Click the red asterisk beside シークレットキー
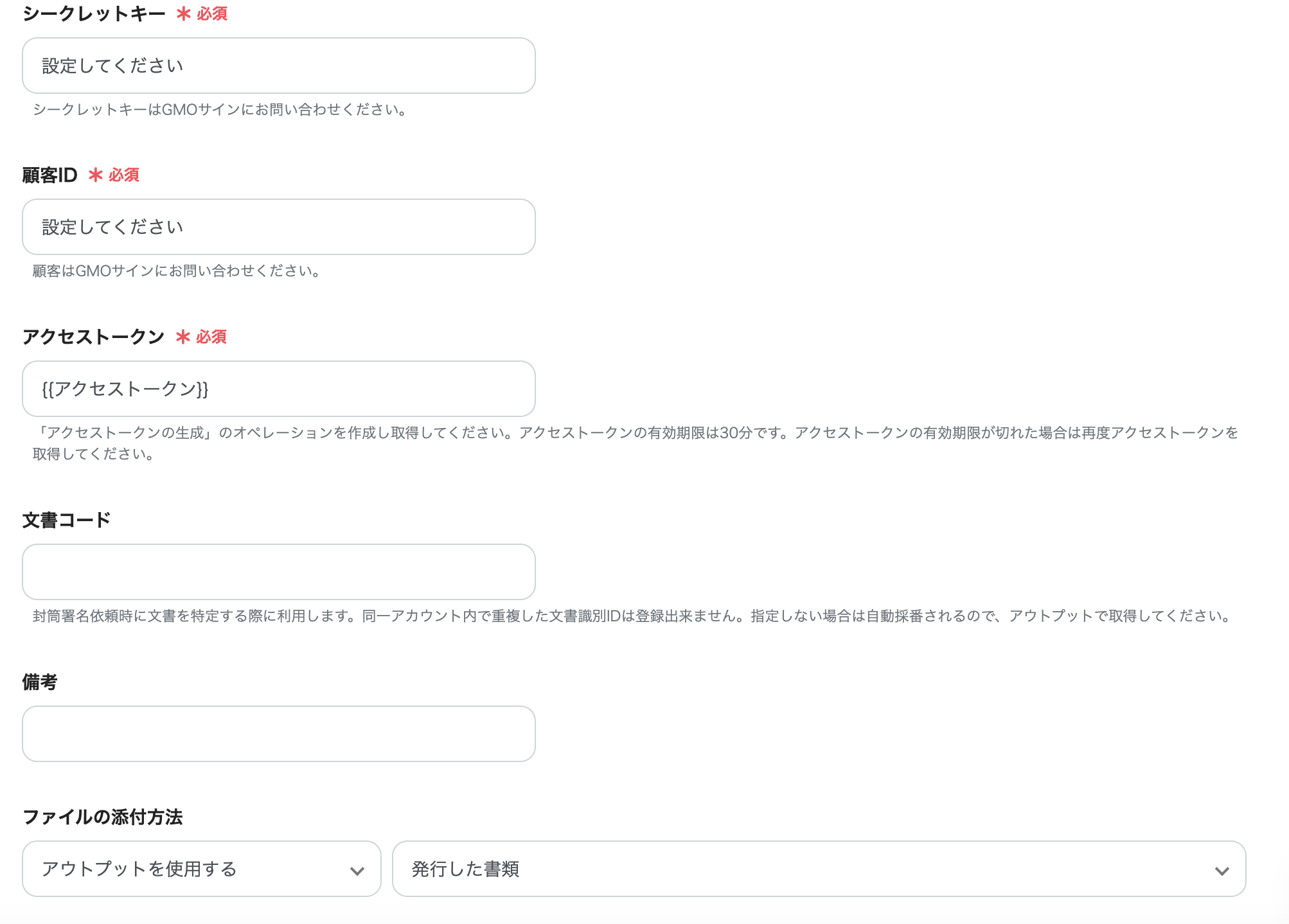This screenshot has width=1289, height=924. click(184, 13)
